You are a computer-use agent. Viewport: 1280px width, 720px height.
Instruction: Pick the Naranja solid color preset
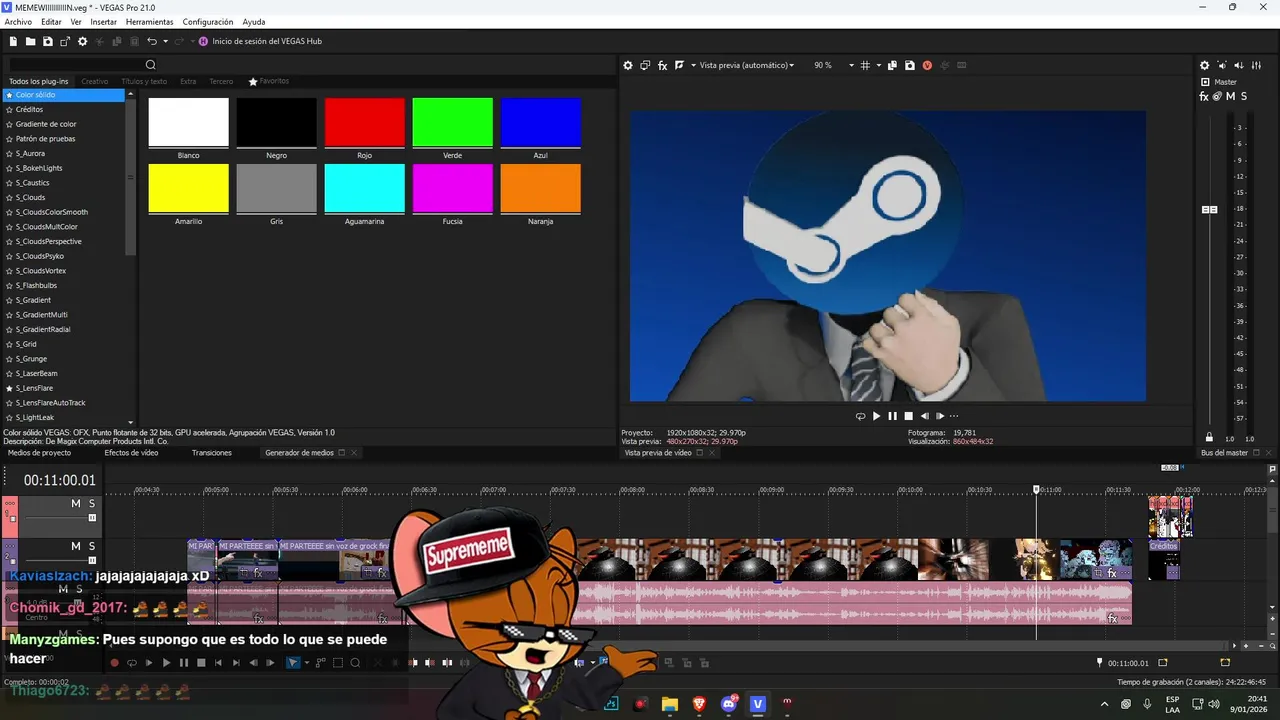(541, 188)
